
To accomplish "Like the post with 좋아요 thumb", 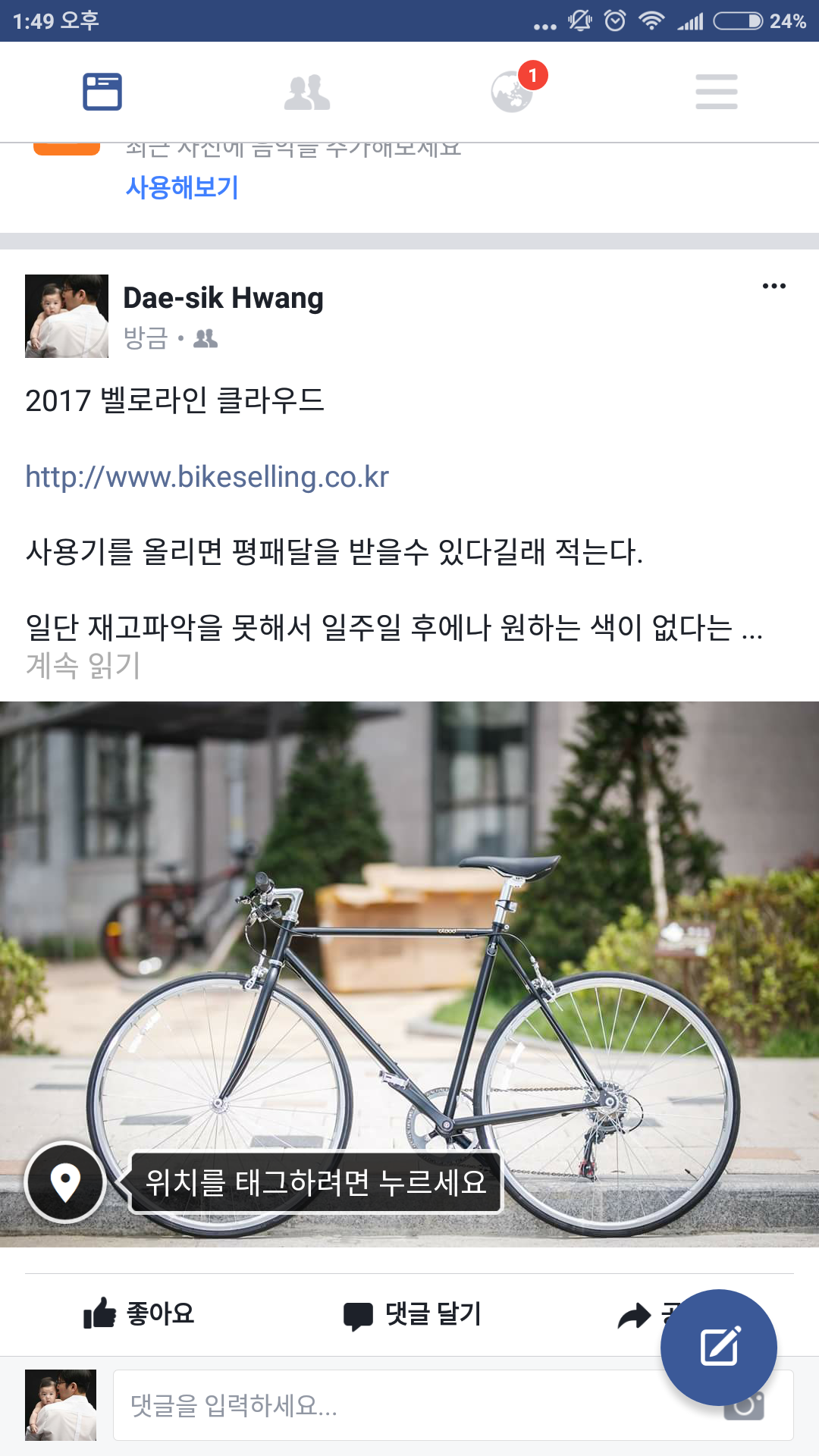I will [x=139, y=1313].
